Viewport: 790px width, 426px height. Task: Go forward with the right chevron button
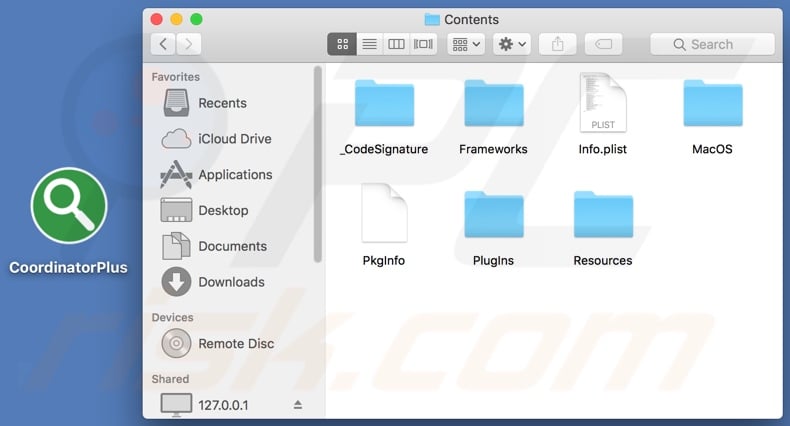[x=188, y=44]
